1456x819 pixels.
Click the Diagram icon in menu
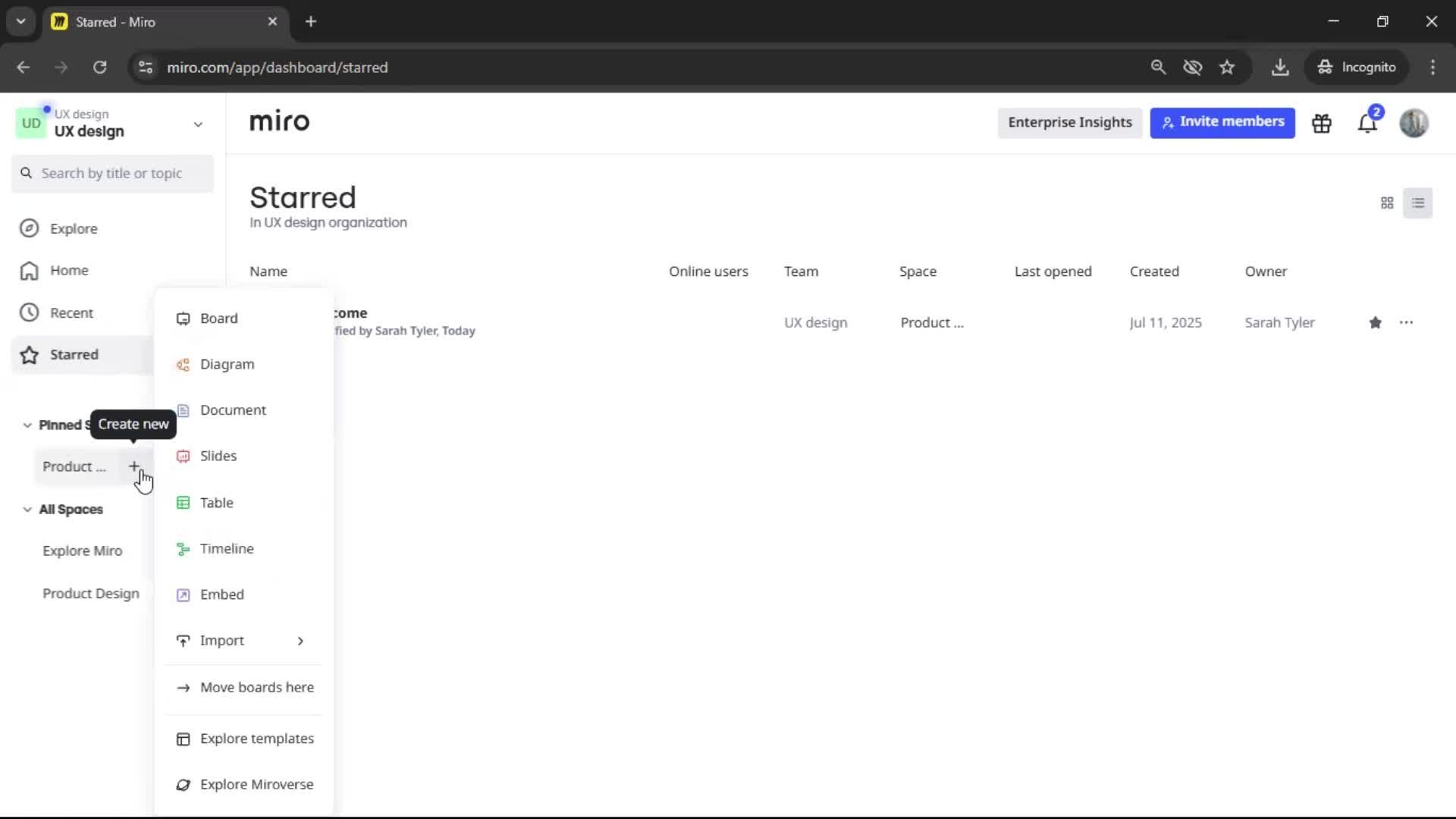click(183, 365)
